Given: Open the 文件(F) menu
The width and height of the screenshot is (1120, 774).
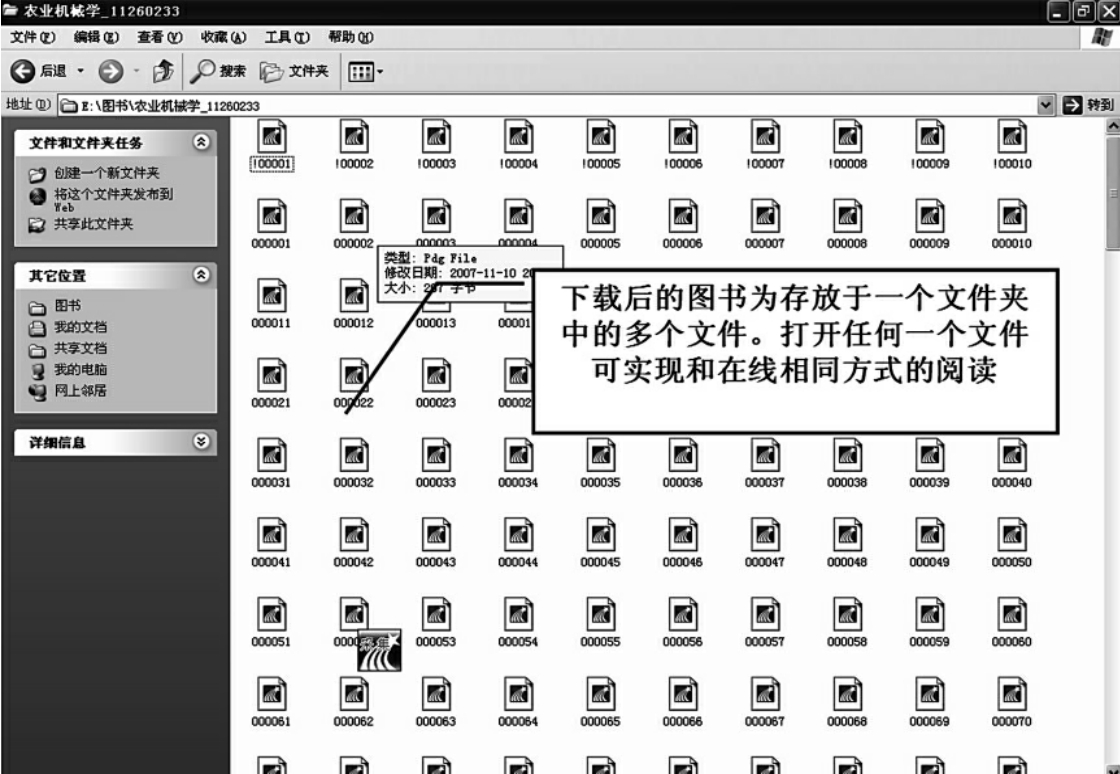Looking at the screenshot, I should [x=33, y=37].
